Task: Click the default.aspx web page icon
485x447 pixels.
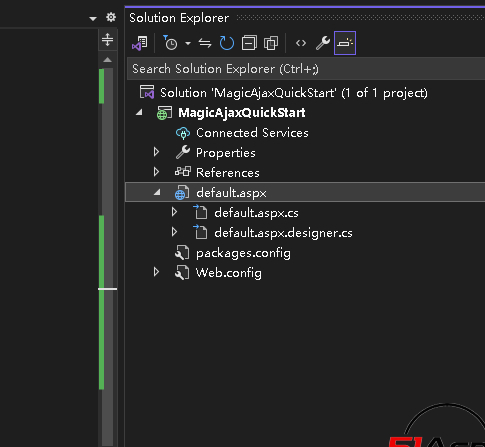Action: pyautogui.click(x=182, y=193)
